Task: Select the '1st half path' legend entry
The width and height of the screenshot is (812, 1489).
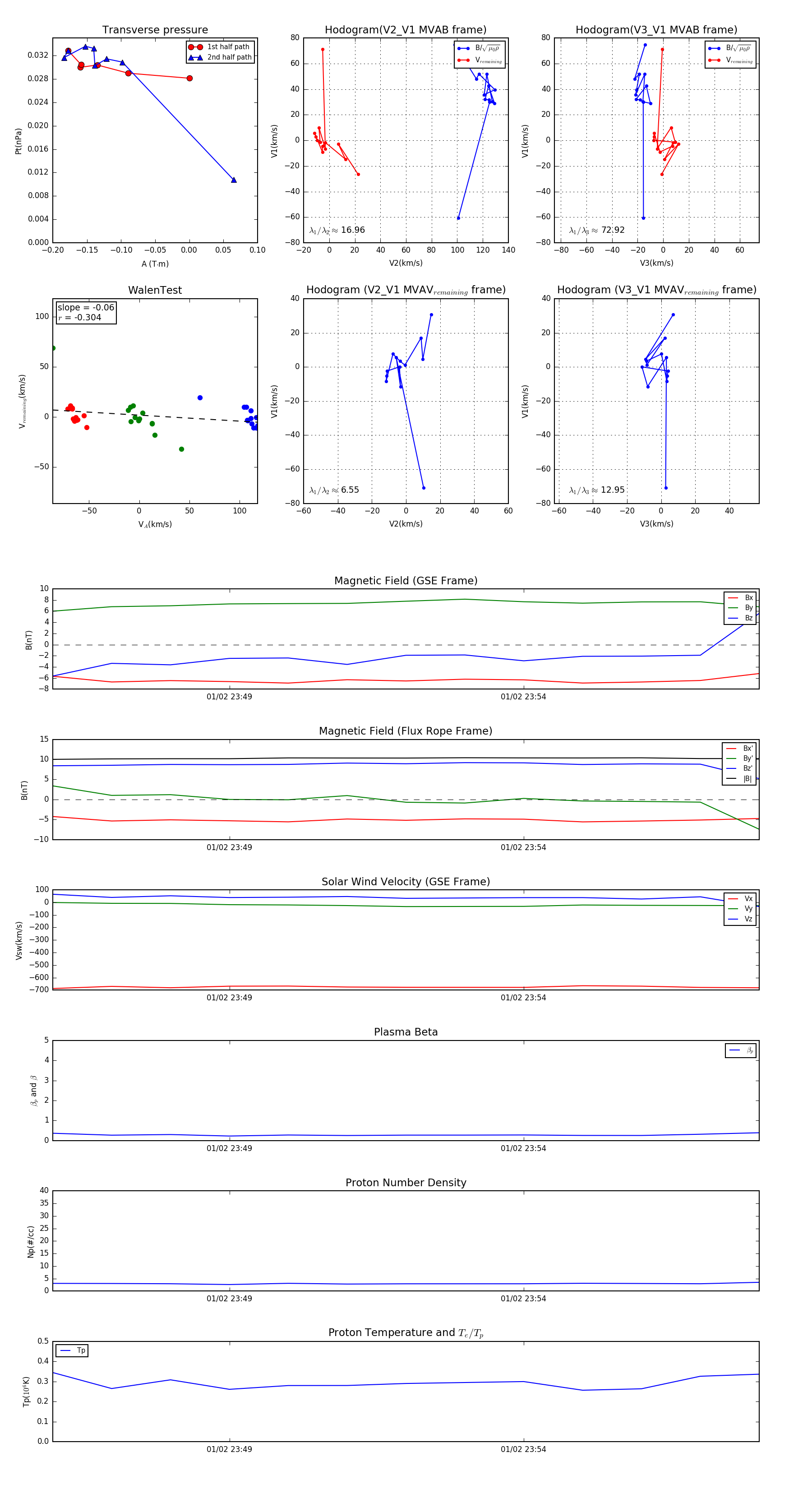Action: [220, 47]
